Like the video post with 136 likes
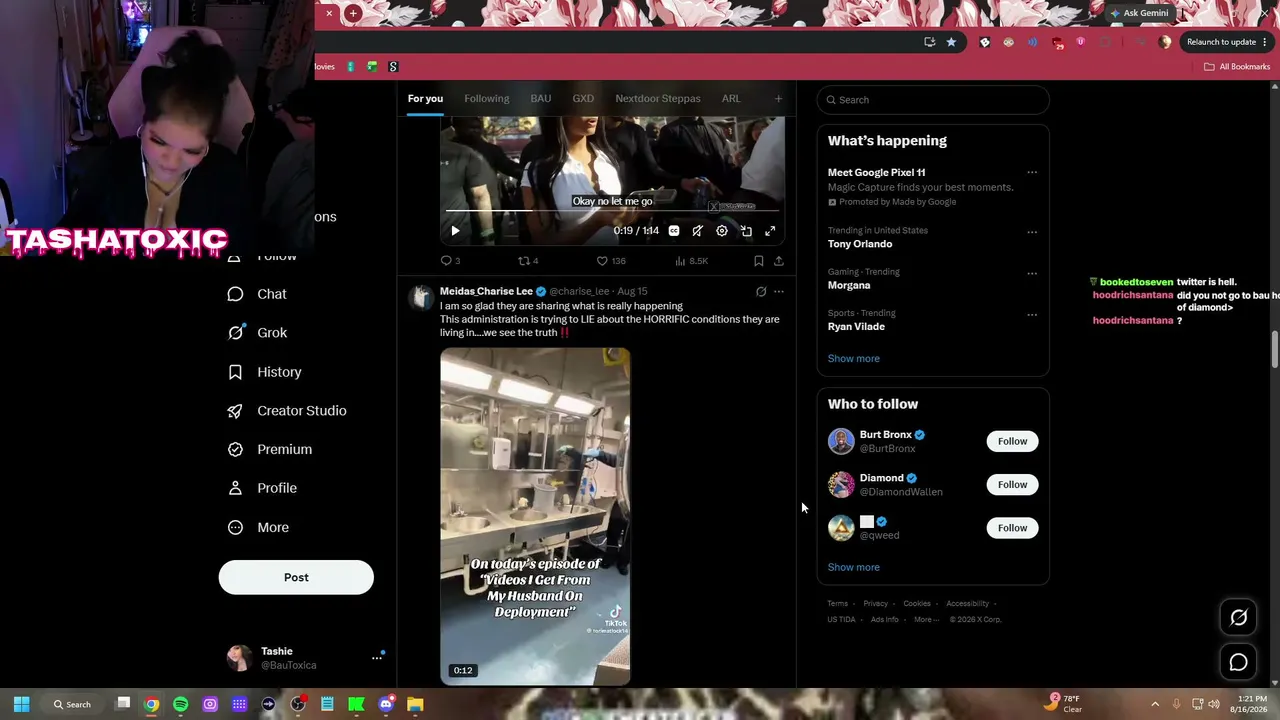This screenshot has height=720, width=1280. [x=611, y=261]
